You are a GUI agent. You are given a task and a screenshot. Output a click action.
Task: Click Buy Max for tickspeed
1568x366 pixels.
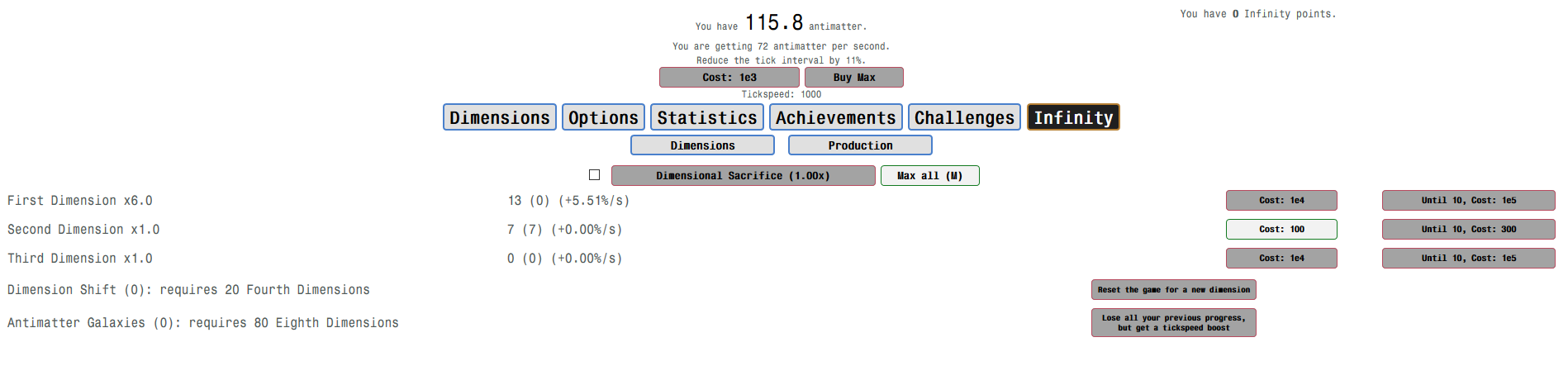[x=854, y=78]
